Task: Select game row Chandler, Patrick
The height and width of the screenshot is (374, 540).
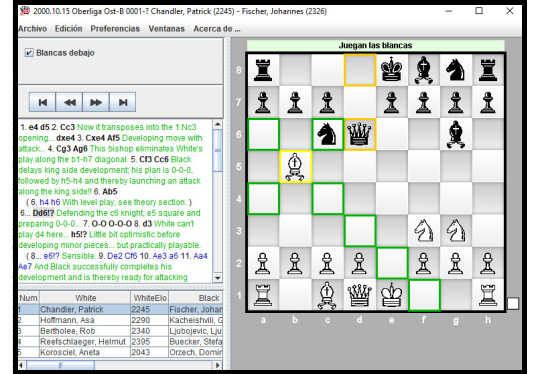Action: [x=120, y=309]
